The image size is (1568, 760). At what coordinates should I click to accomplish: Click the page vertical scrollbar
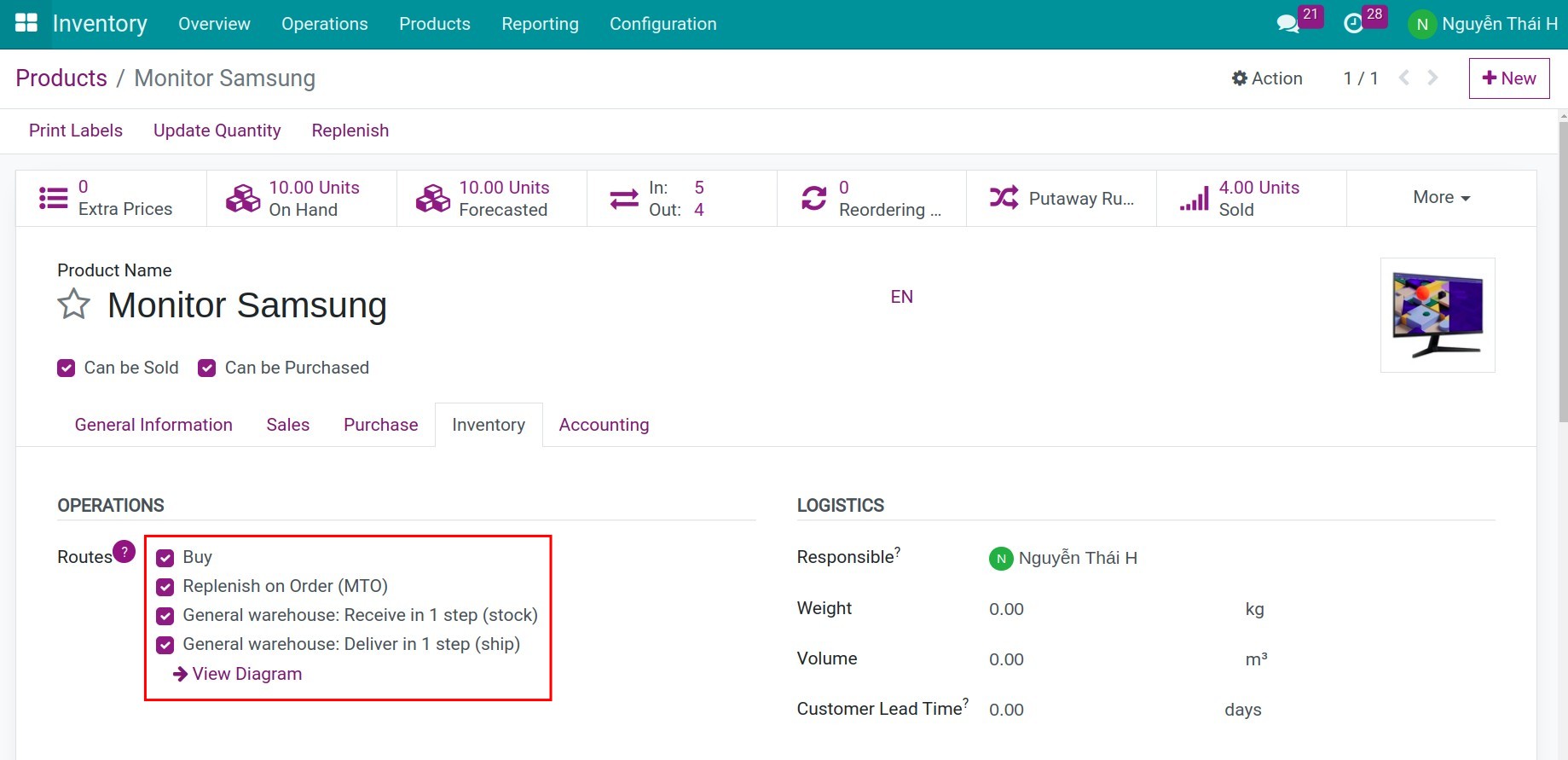tap(1563, 271)
